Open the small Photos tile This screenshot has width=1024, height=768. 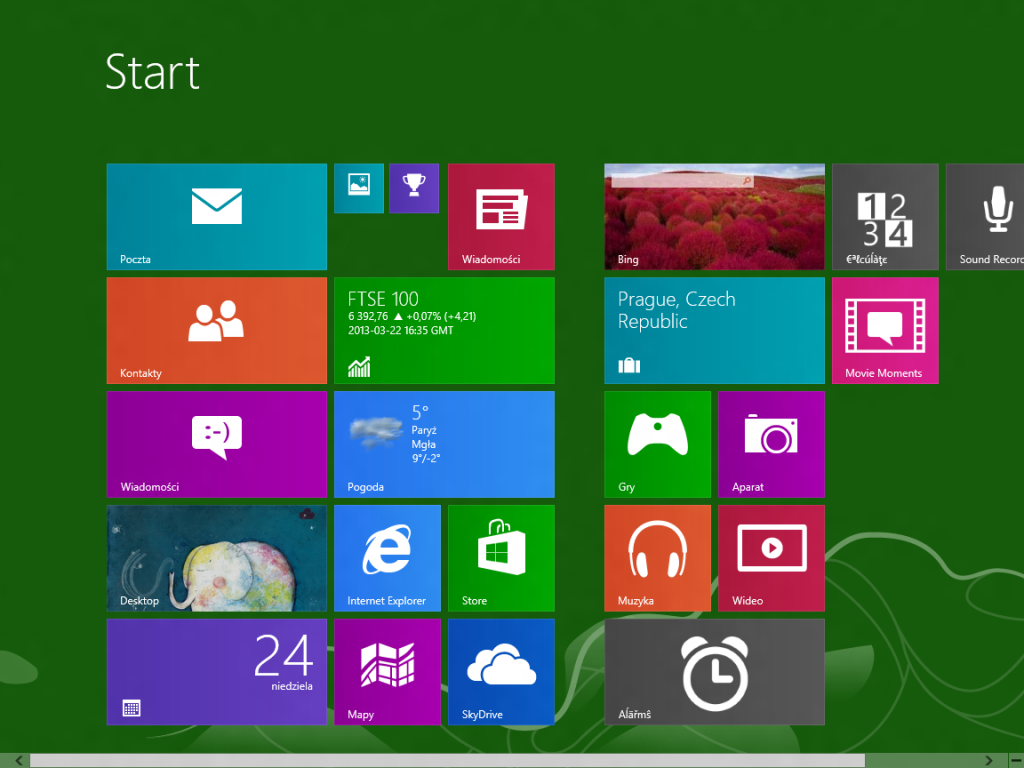(359, 188)
